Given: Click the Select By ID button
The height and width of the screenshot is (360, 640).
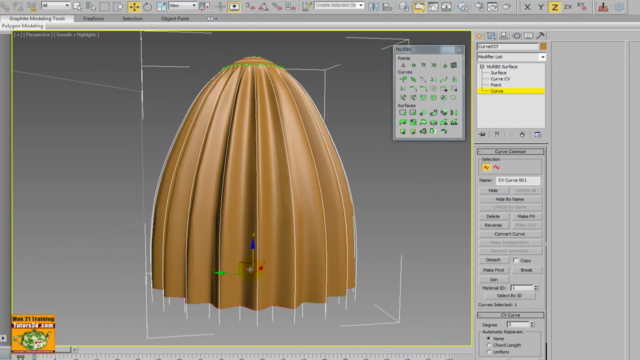Looking at the screenshot, I should click(x=510, y=296).
